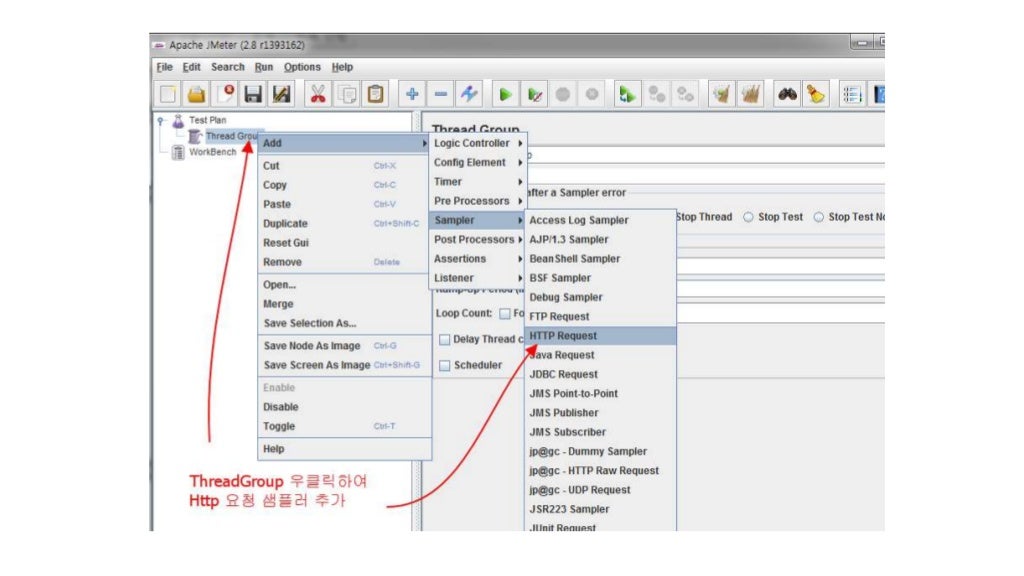Image resolution: width=1024 pixels, height=576 pixels.
Task: Click the blue plus Expand All icon
Action: (x=412, y=95)
